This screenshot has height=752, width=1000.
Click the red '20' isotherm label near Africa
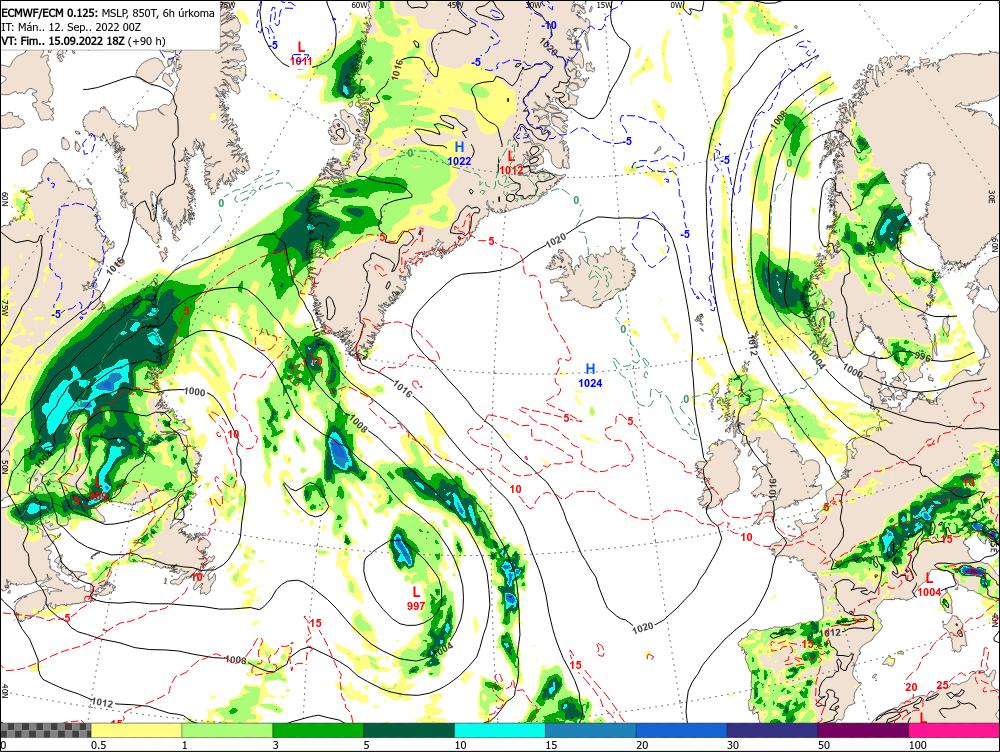tap(911, 688)
